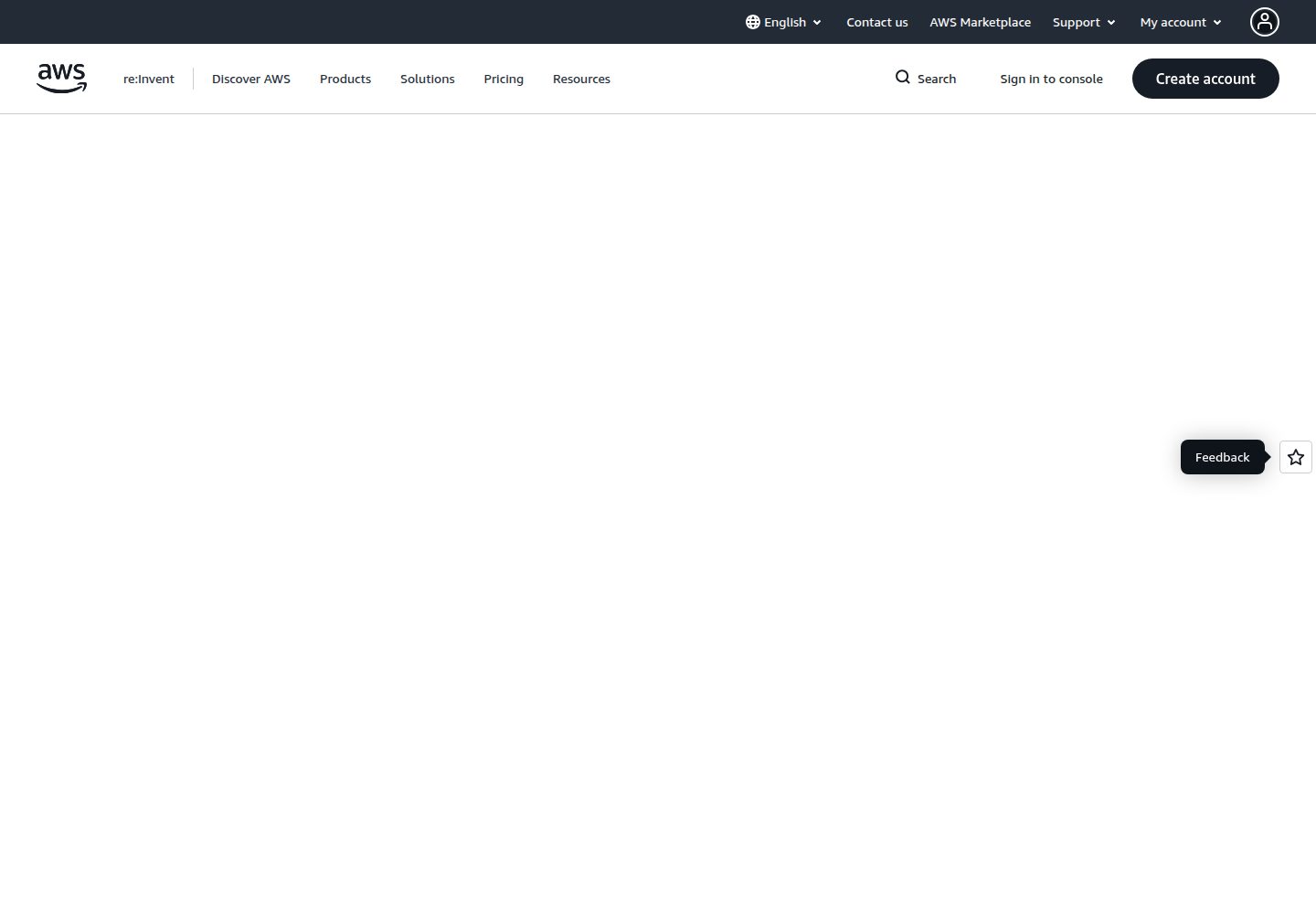
Task: Click the AWS logo
Action: (x=61, y=79)
